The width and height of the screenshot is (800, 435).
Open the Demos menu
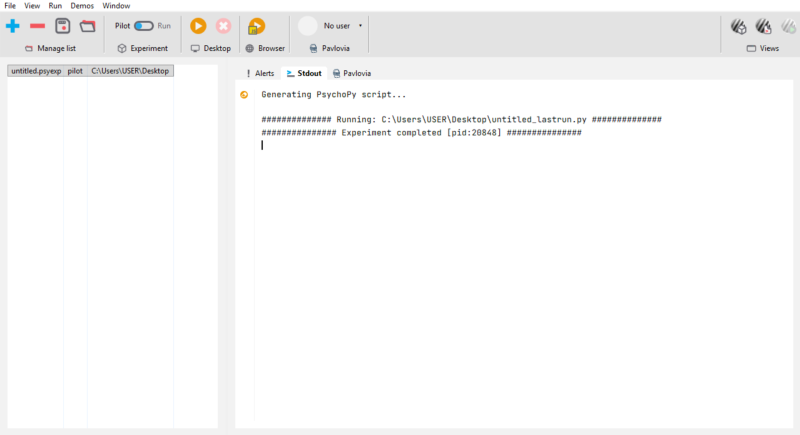[x=82, y=6]
